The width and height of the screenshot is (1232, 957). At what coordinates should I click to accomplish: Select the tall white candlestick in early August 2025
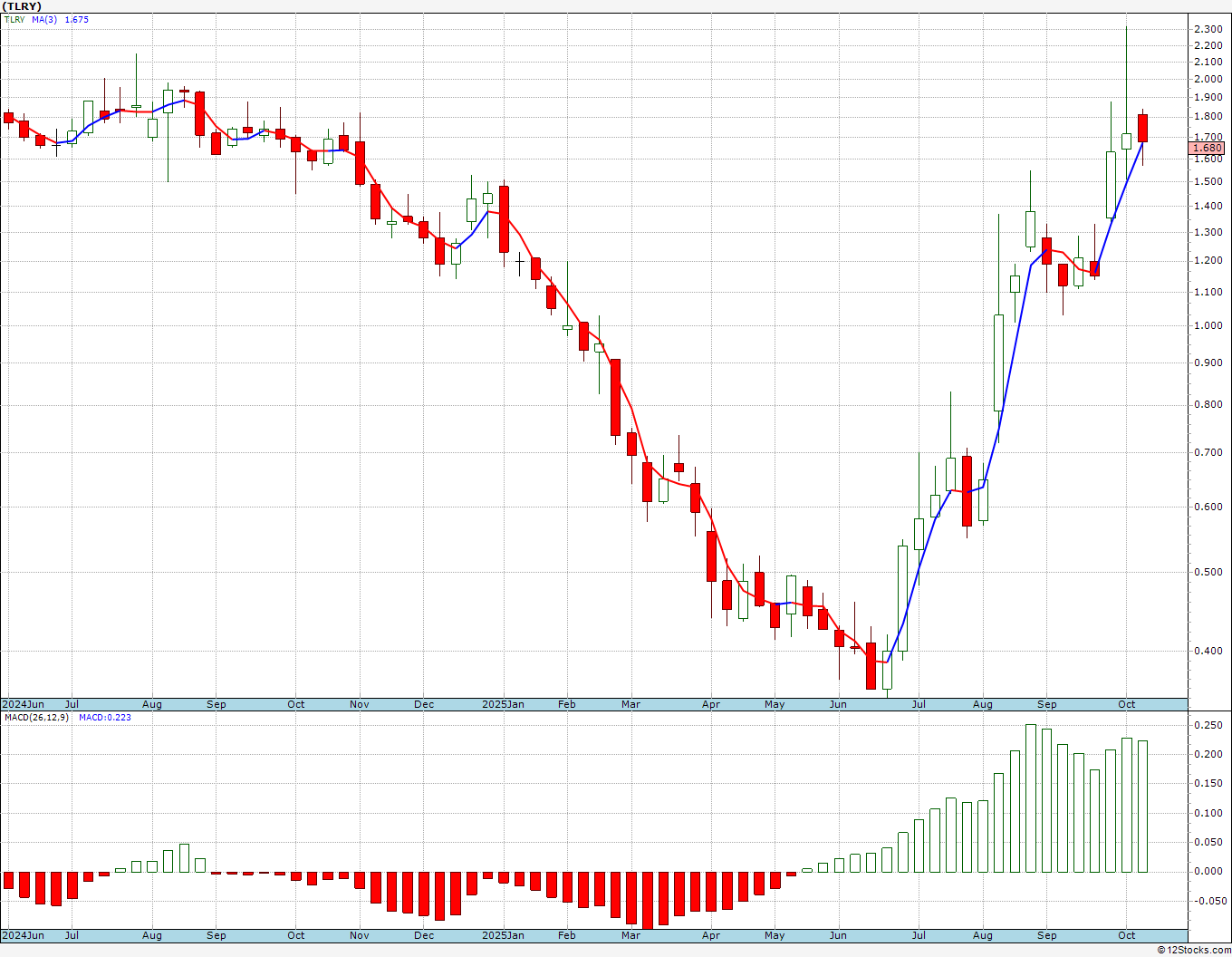[998, 362]
